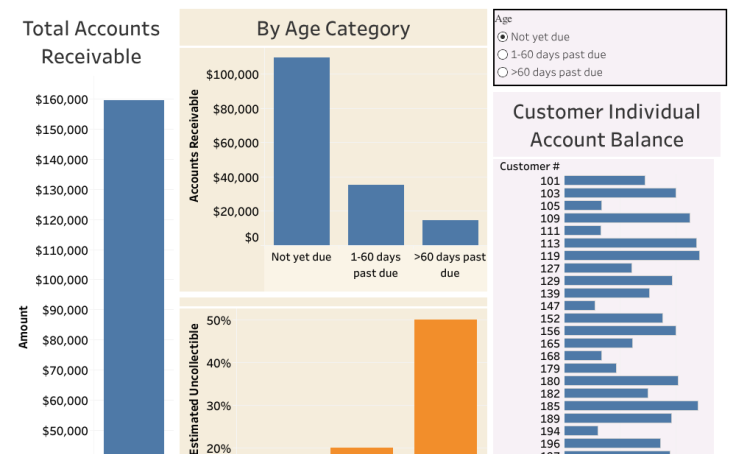Click the ">60 days past due" blue bar
The image size is (736, 454).
click(x=450, y=232)
